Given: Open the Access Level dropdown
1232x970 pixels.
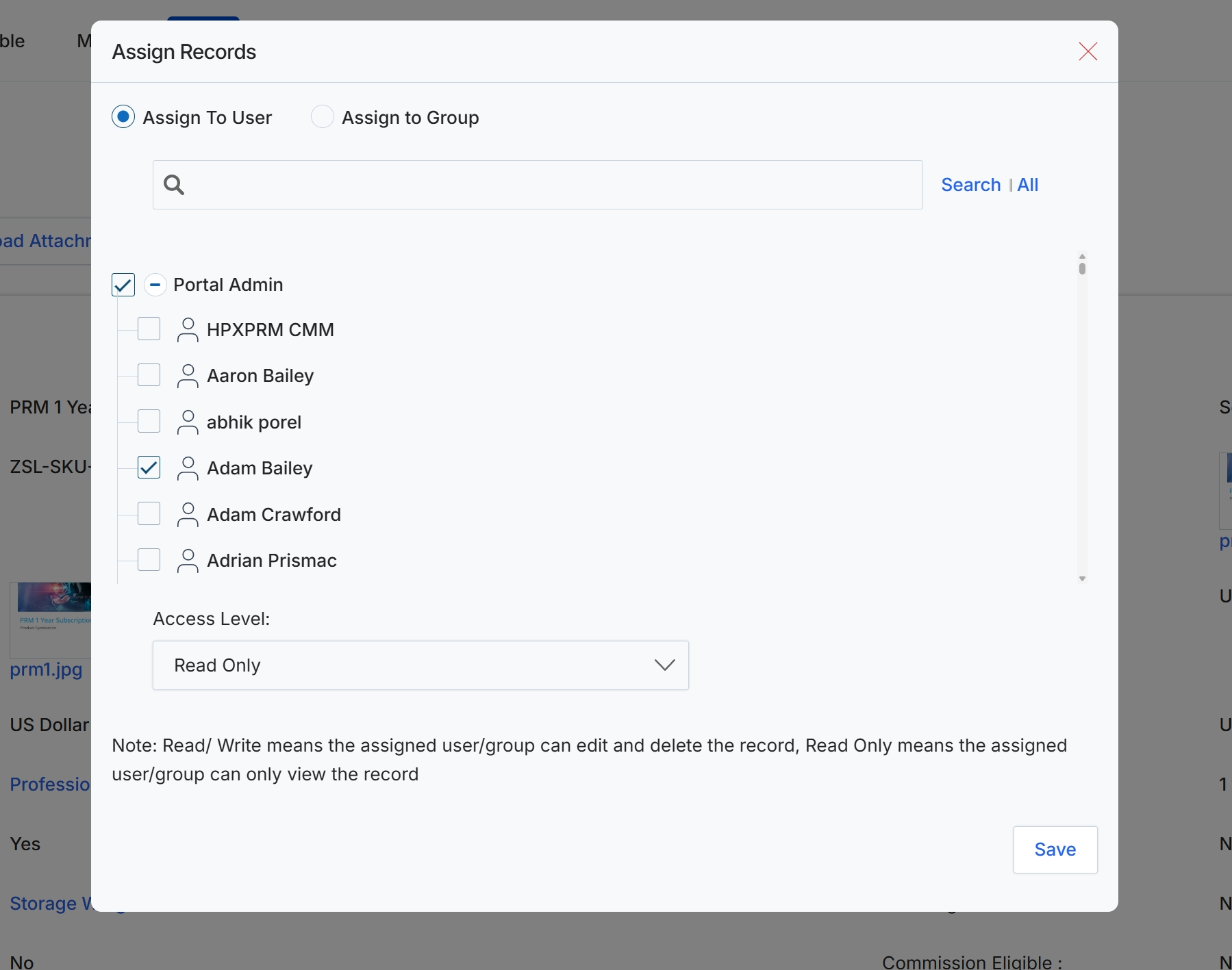Looking at the screenshot, I should point(420,665).
